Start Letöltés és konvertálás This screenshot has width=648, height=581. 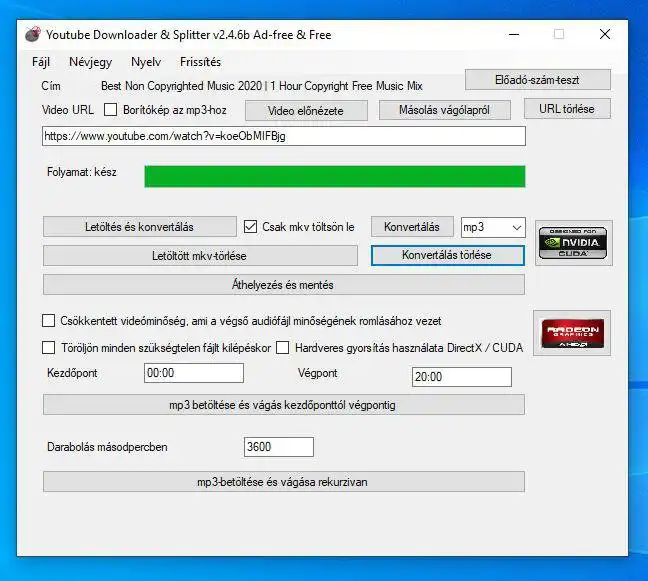click(x=140, y=227)
